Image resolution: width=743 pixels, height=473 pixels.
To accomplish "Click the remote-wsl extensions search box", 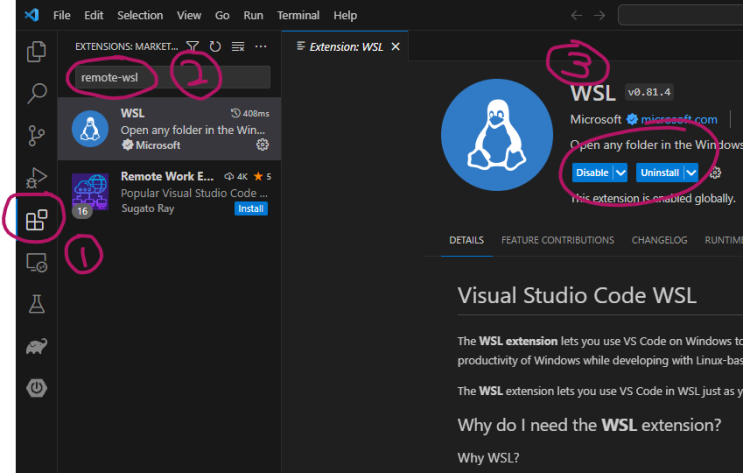I will 173,77.
